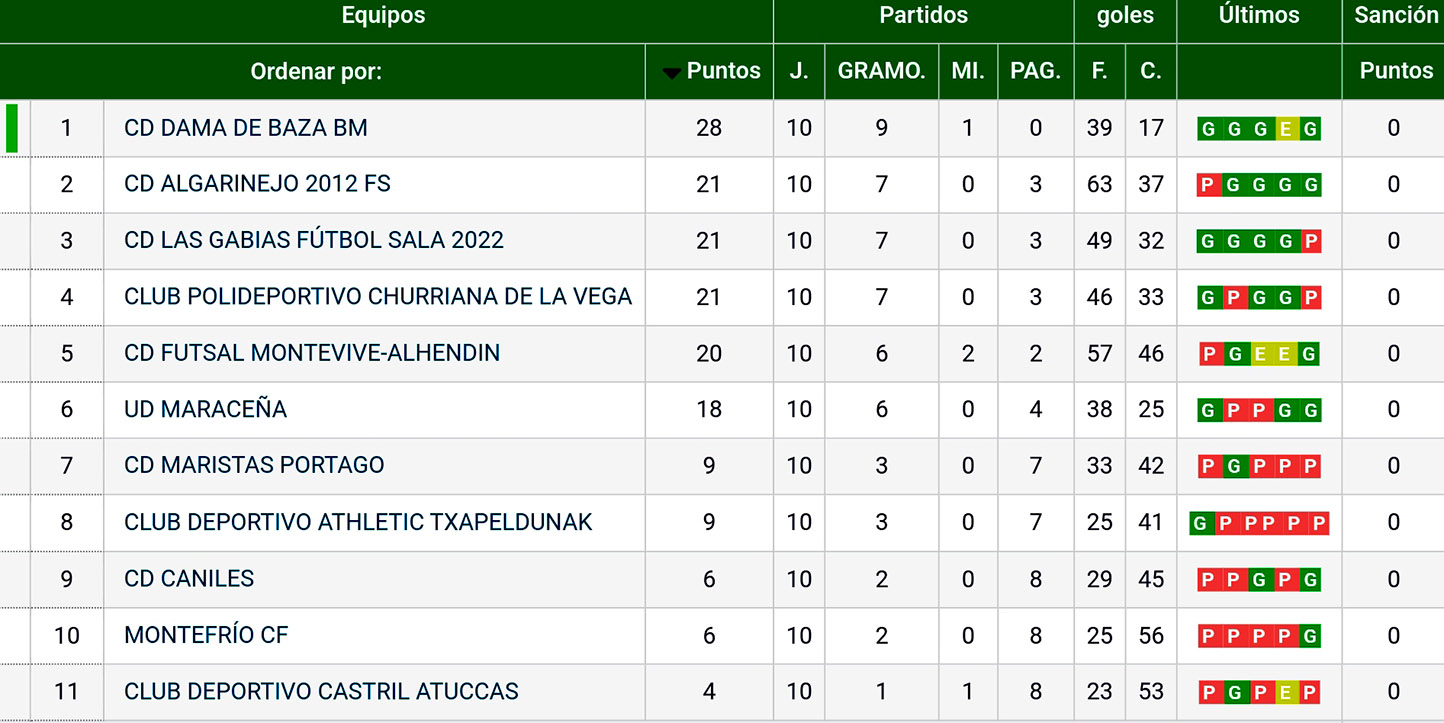Click first red P badge for Algarinejo

(1208, 185)
